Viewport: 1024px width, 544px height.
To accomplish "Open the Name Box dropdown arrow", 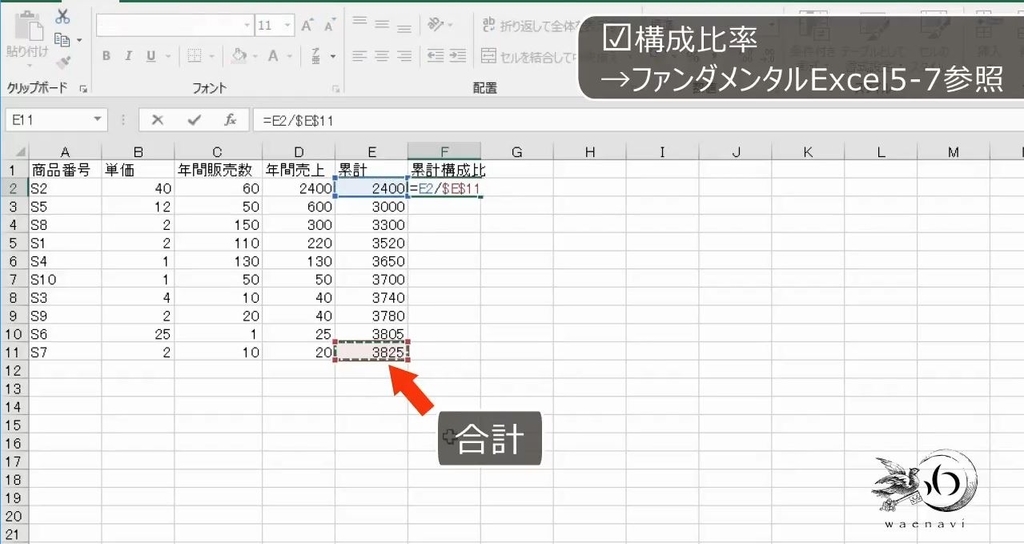I will coord(97,120).
